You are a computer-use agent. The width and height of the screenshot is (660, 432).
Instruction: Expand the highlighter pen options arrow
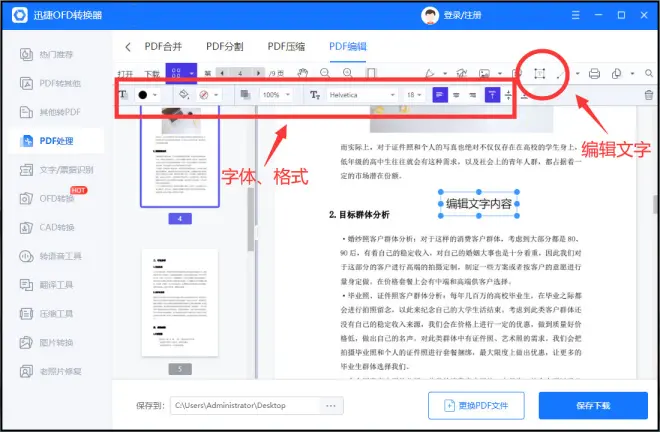tap(445, 74)
